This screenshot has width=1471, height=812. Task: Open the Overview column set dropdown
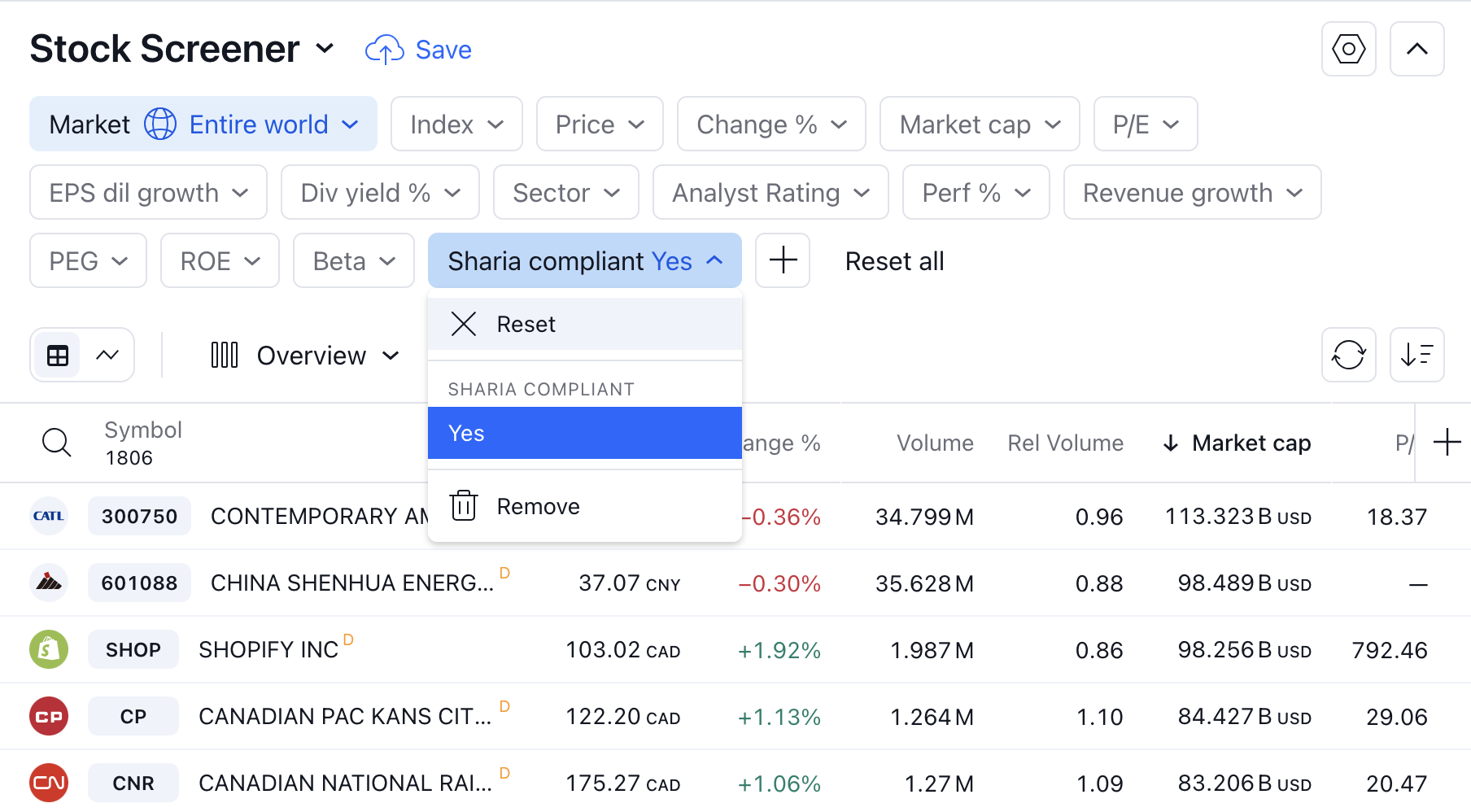coord(305,355)
